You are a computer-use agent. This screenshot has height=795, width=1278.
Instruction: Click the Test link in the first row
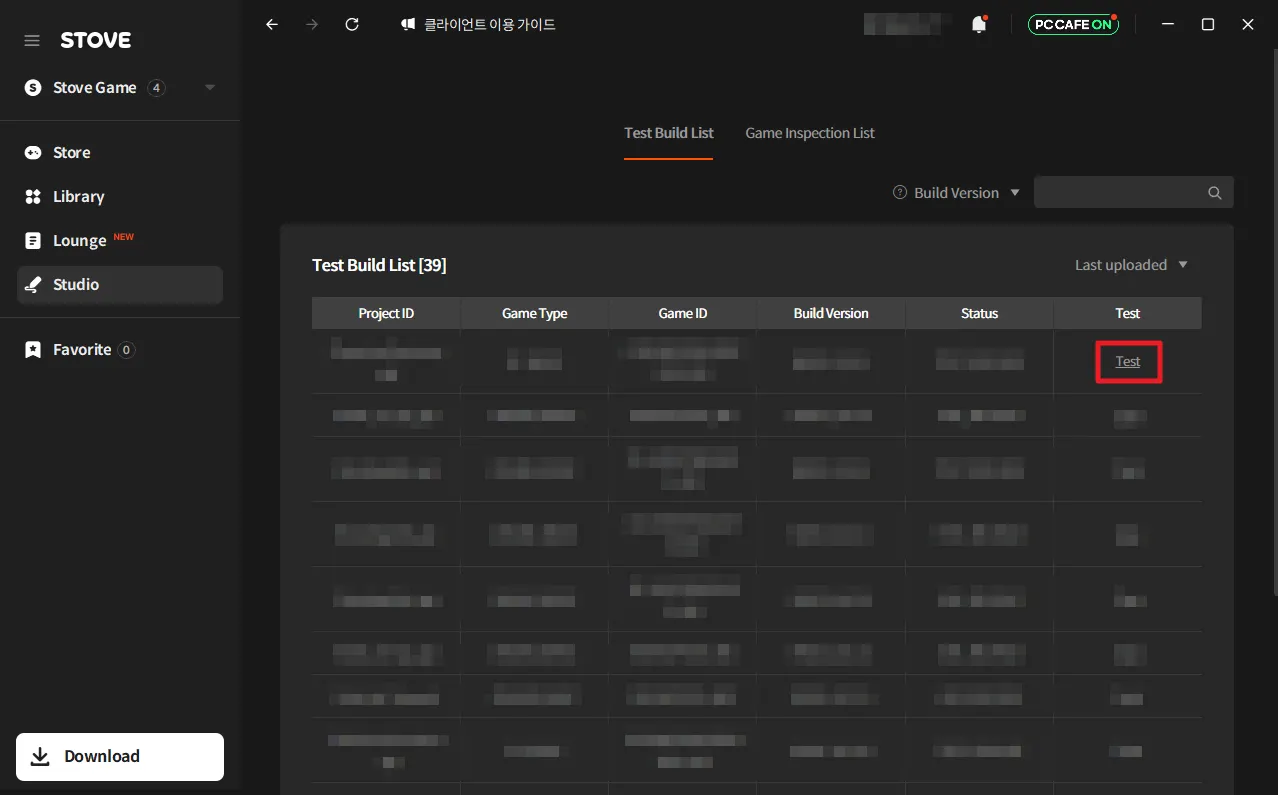click(1128, 362)
